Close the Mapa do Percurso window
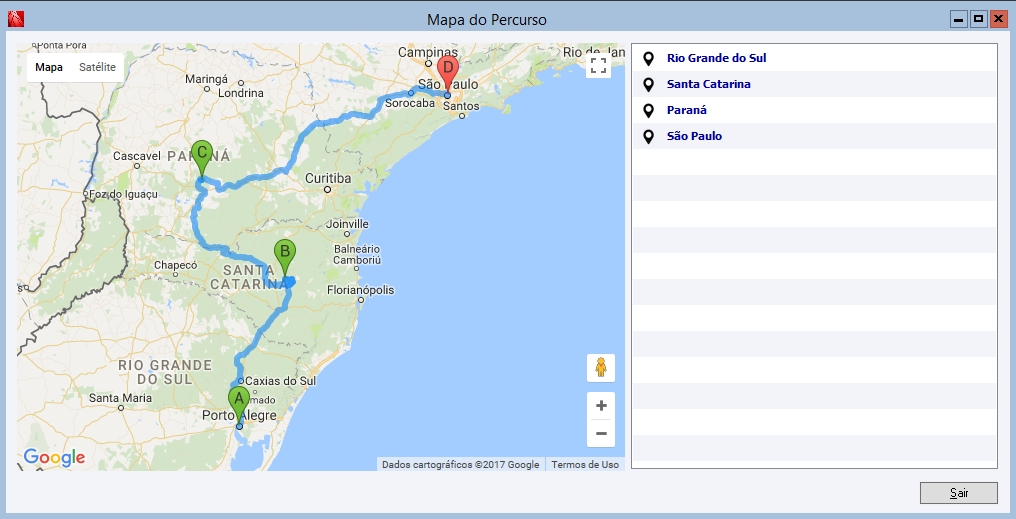 998,19
